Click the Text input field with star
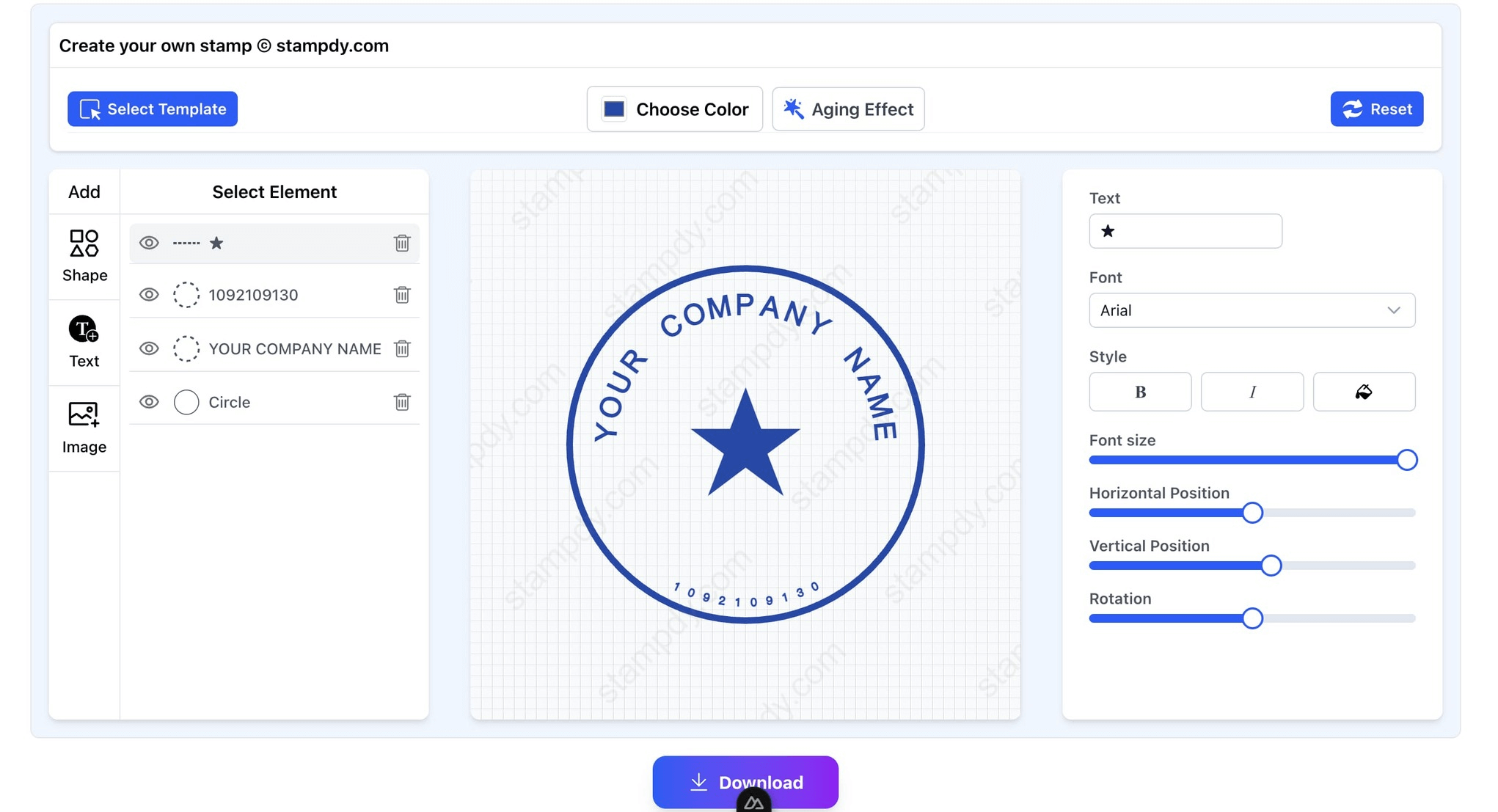Image resolution: width=1498 pixels, height=812 pixels. point(1185,231)
